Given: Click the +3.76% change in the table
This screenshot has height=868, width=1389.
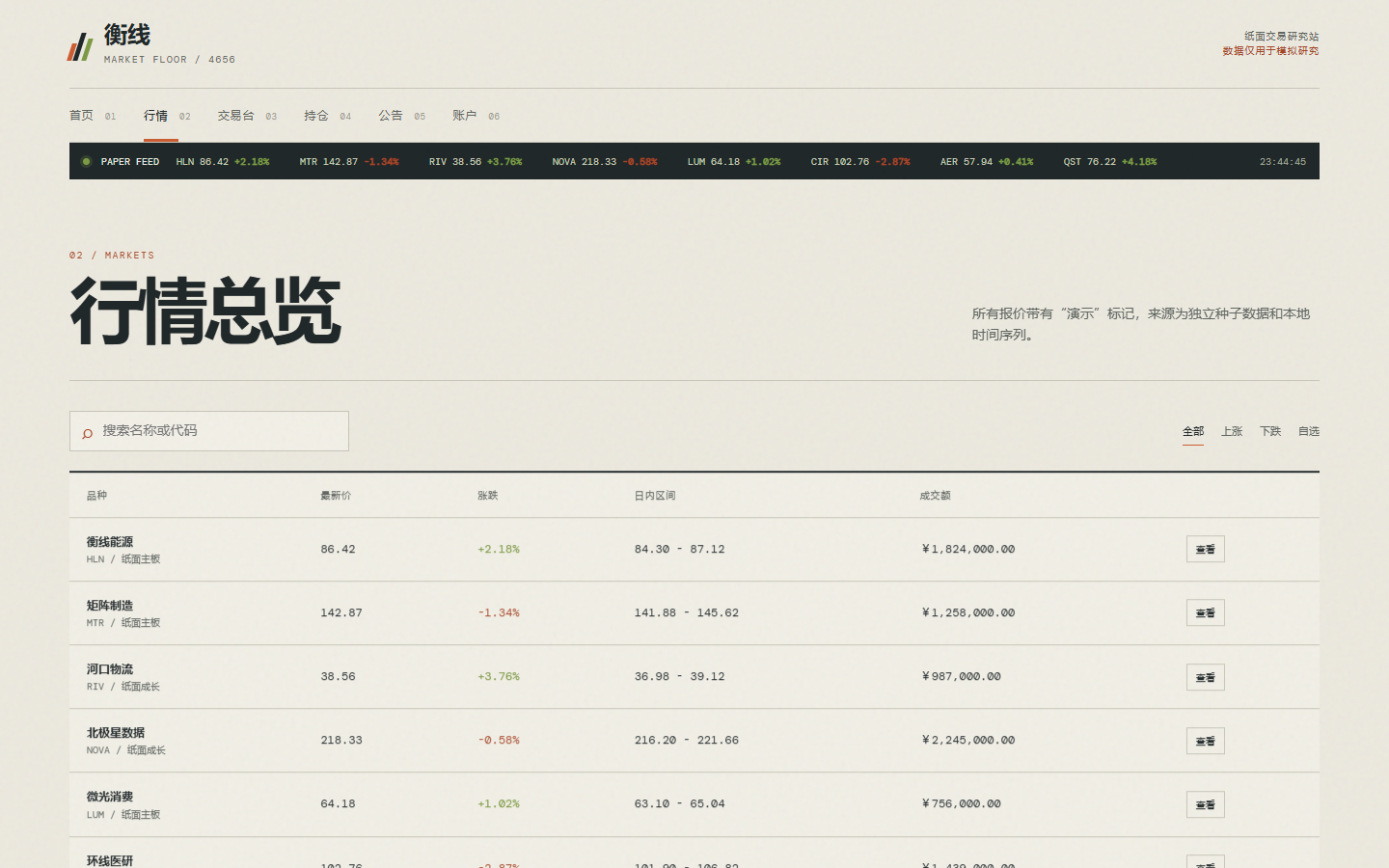Looking at the screenshot, I should pos(499,677).
